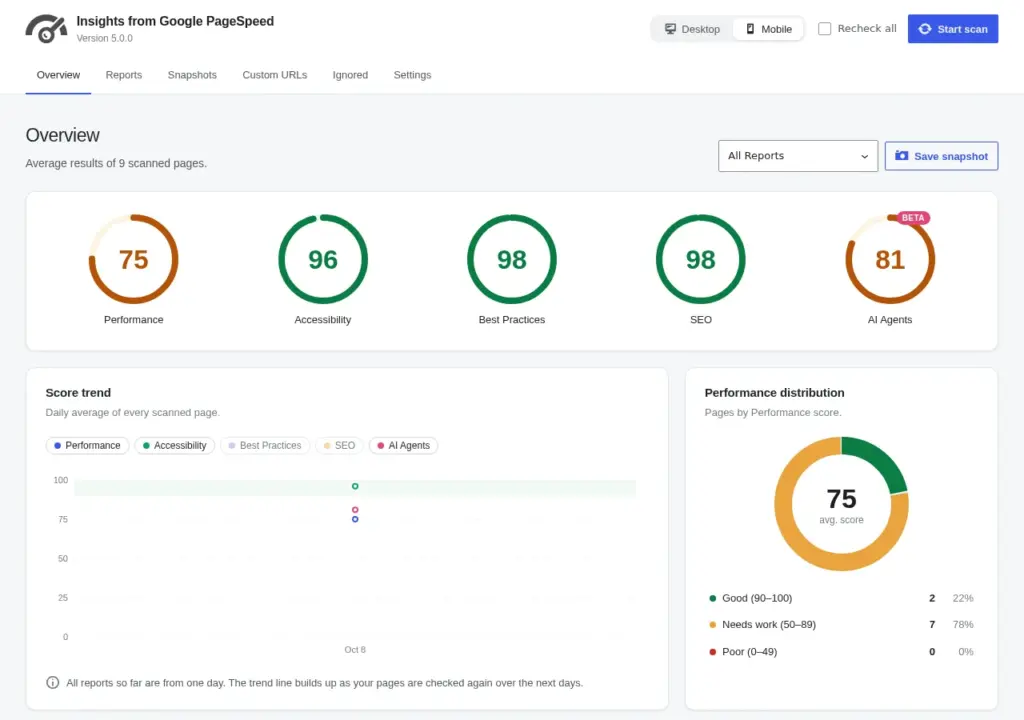Click the SEO score gauge showing 98
Image resolution: width=1024 pixels, height=720 pixels.
700,259
